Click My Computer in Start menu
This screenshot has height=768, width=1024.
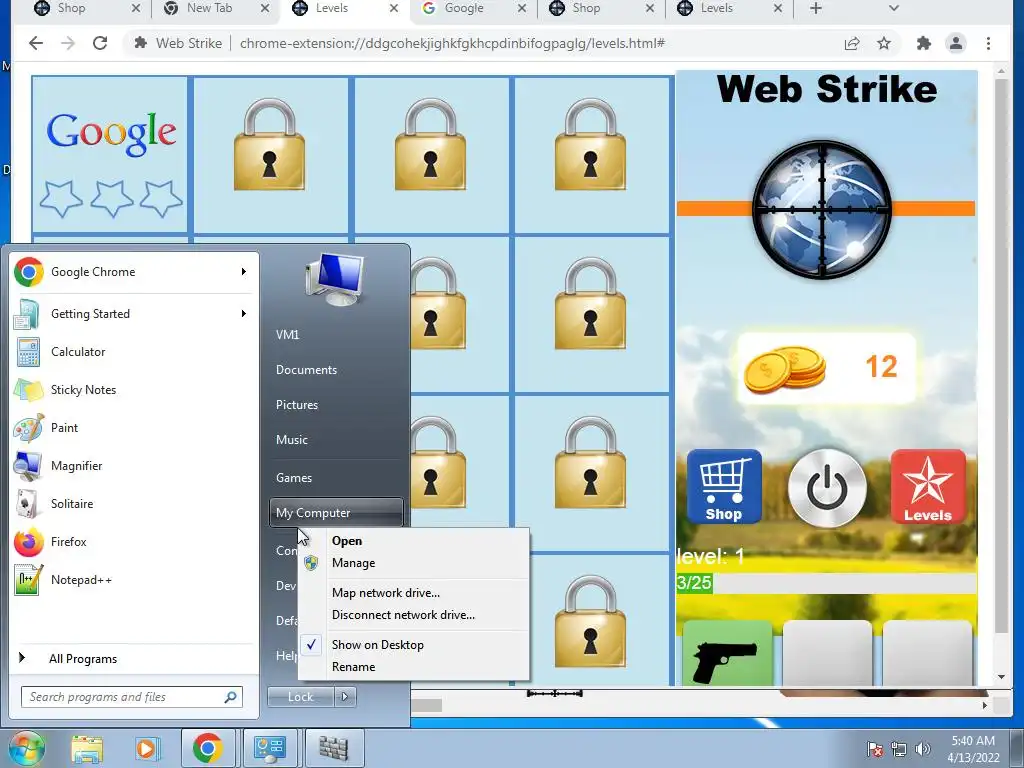pos(336,513)
